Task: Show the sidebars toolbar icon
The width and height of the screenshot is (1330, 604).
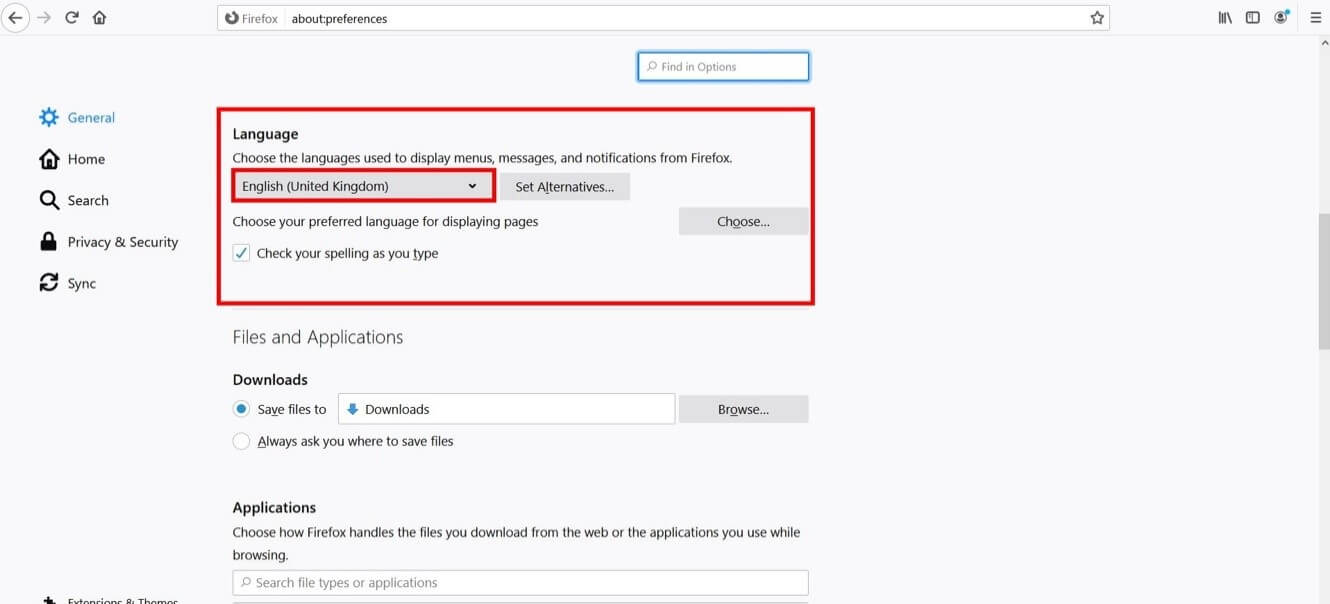Action: click(x=1253, y=18)
